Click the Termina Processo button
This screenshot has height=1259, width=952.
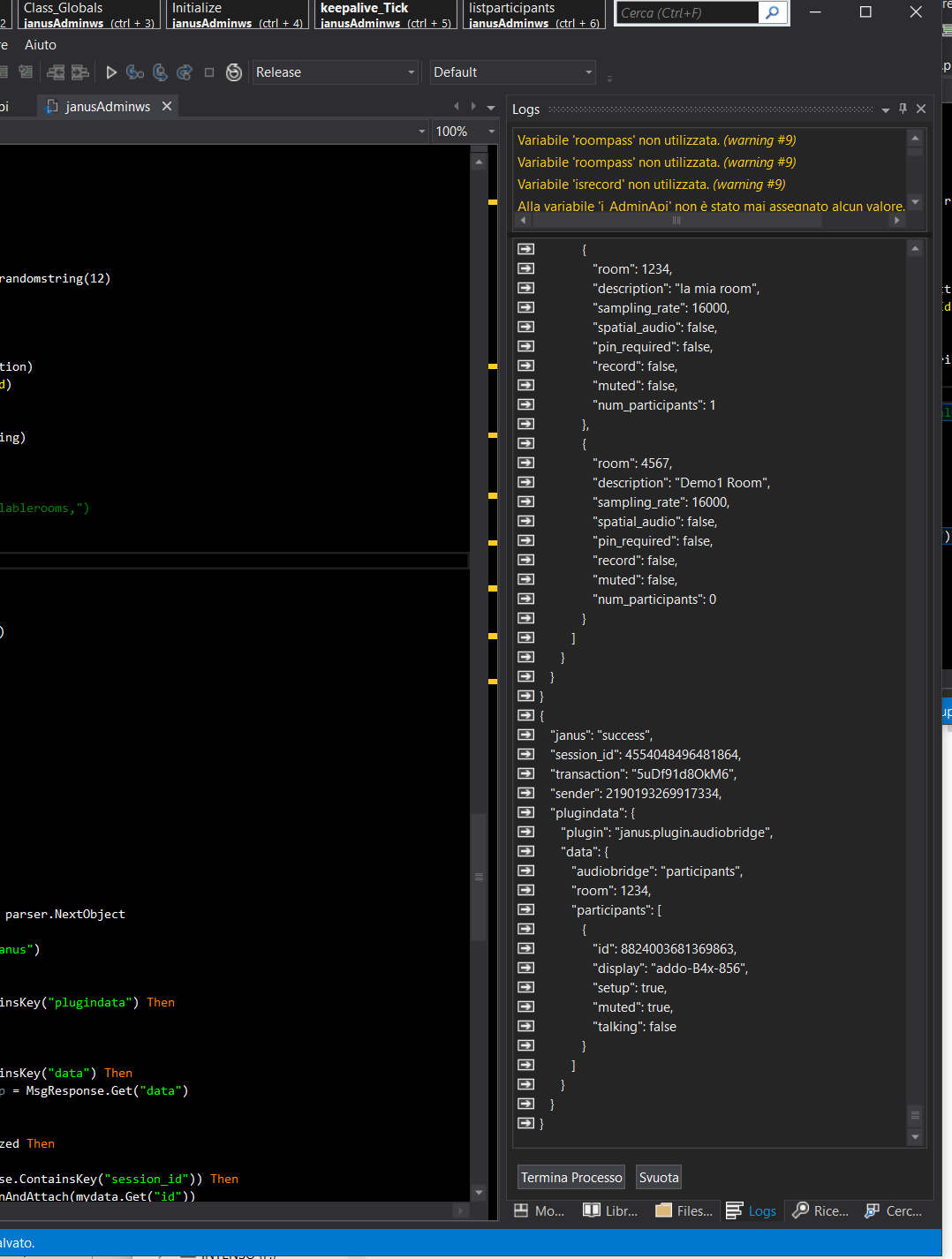point(571,1178)
